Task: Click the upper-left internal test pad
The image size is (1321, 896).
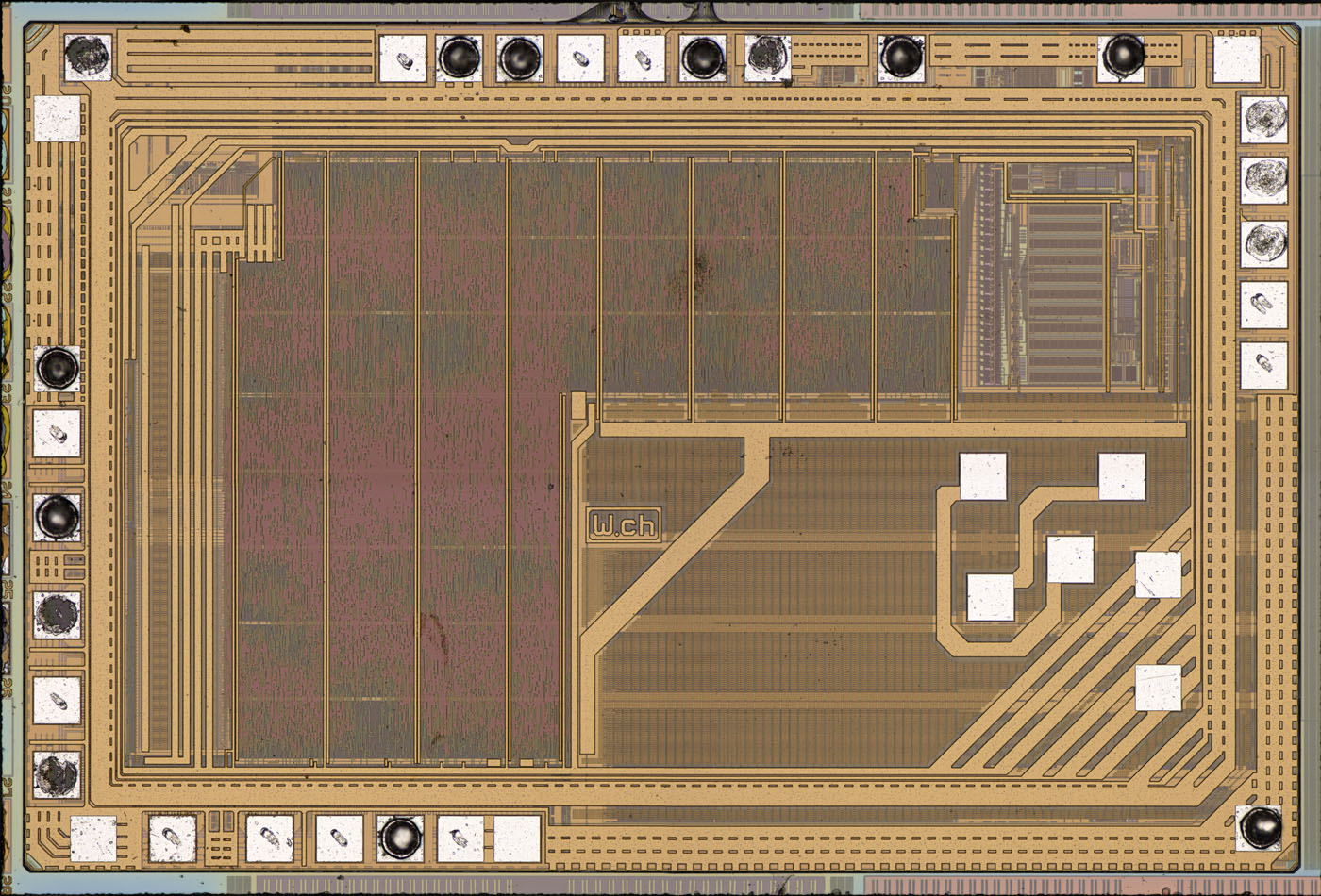Action: (982, 476)
